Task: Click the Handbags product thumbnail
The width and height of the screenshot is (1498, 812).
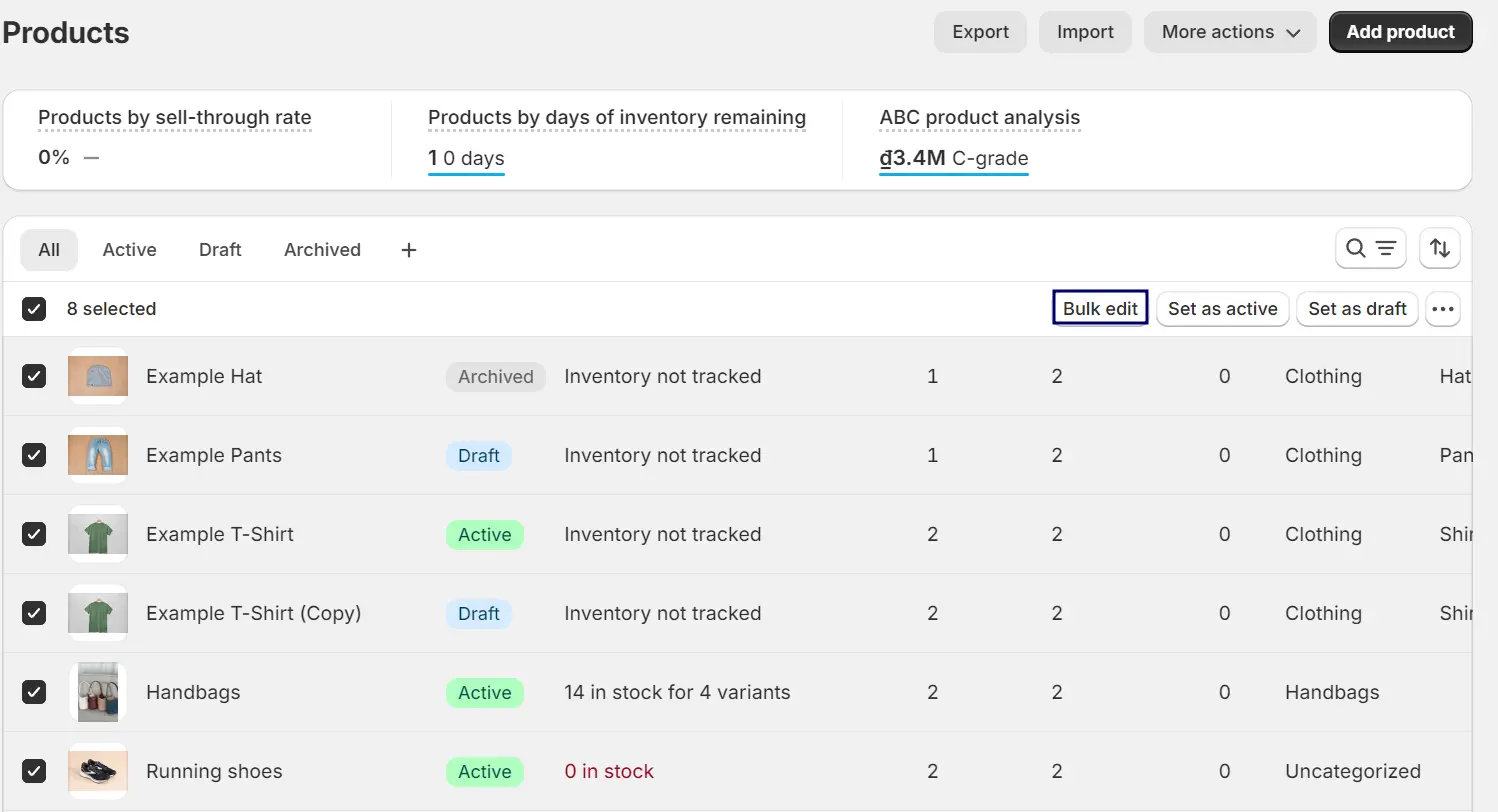Action: point(98,692)
